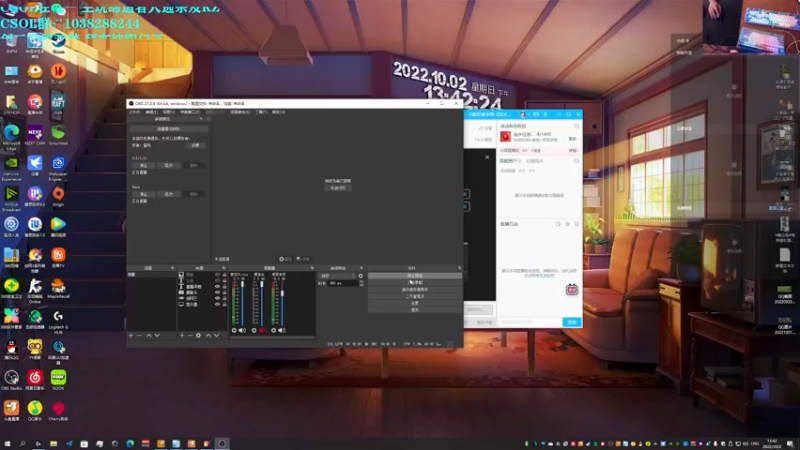This screenshot has height=450, width=800.
Task: Open GeForce Experience desktop icon
Action: [x=11, y=168]
